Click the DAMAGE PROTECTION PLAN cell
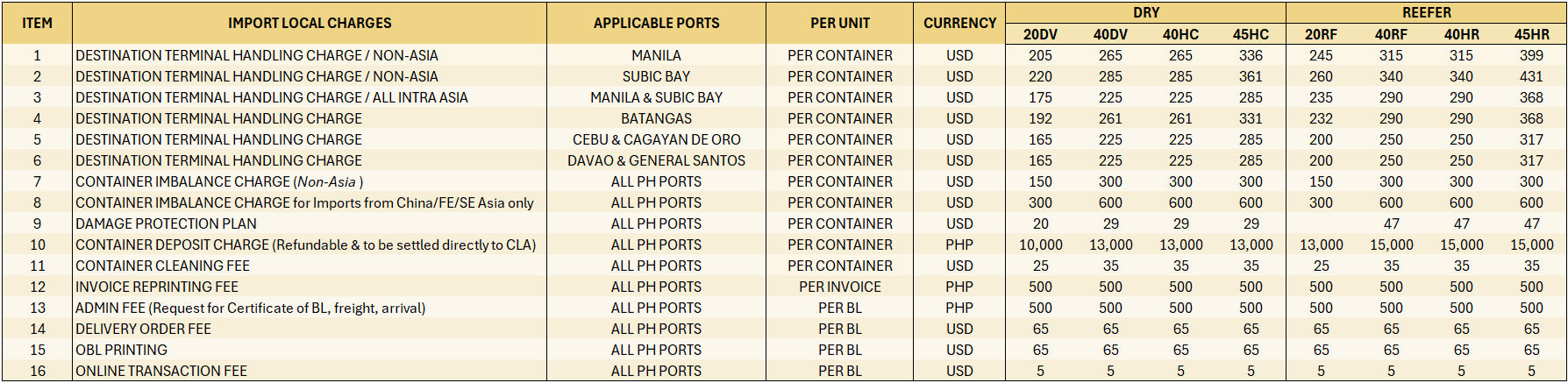1568x383 pixels. [166, 223]
